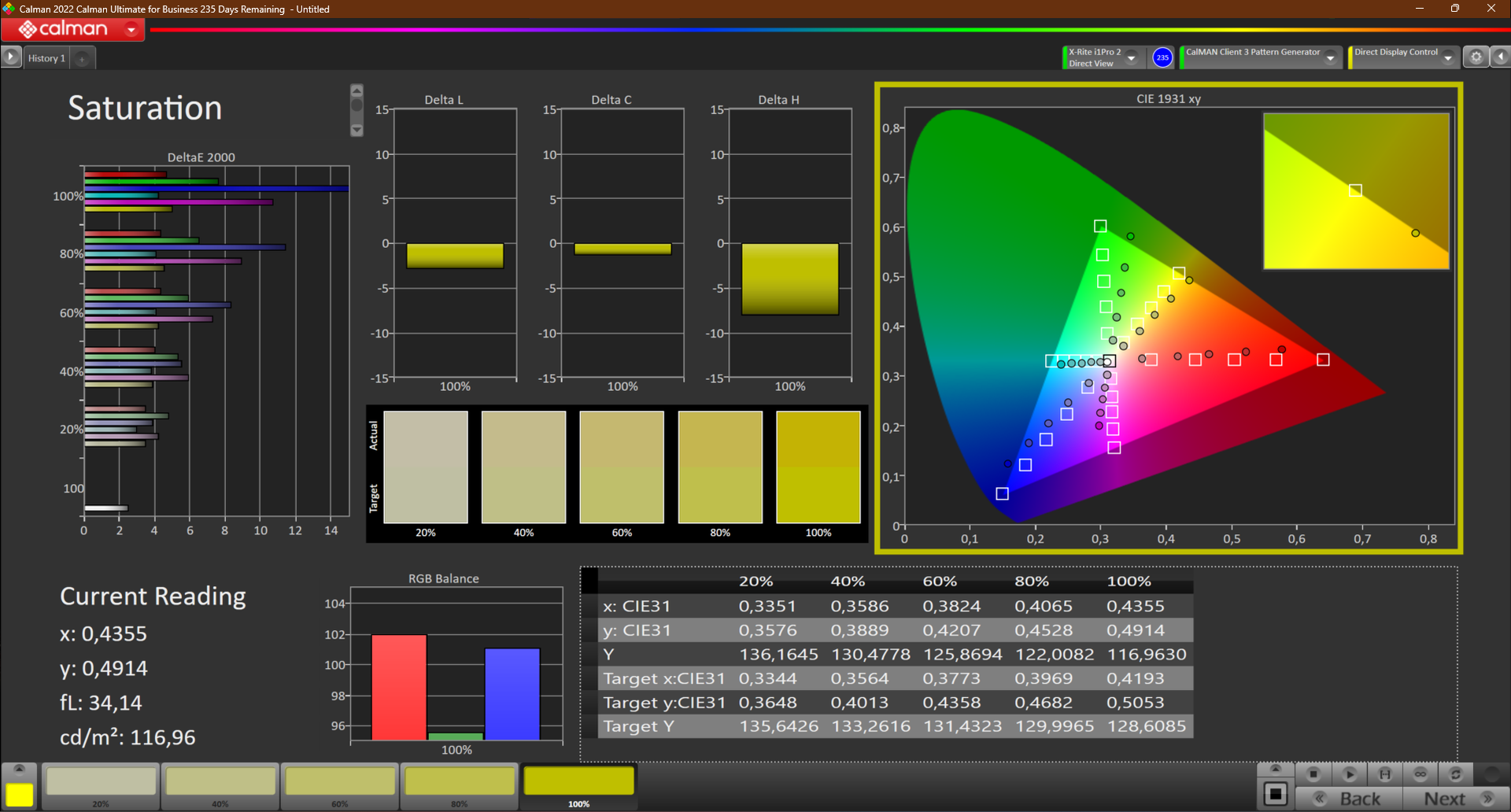Click the single read bracket button
This screenshot has width=1511, height=812.
pos(1385,774)
